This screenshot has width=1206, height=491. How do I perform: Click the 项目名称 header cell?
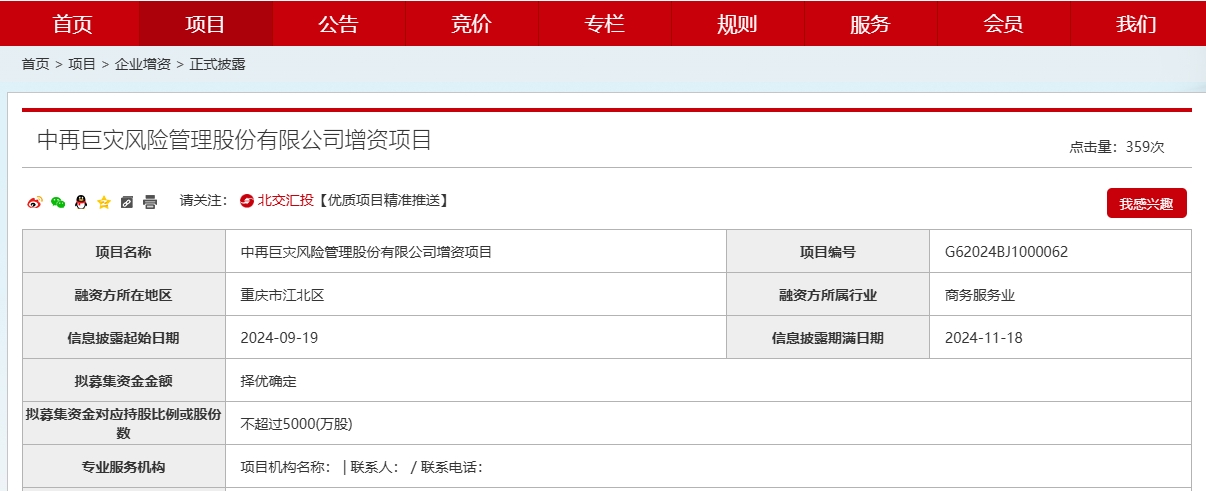click(124, 252)
